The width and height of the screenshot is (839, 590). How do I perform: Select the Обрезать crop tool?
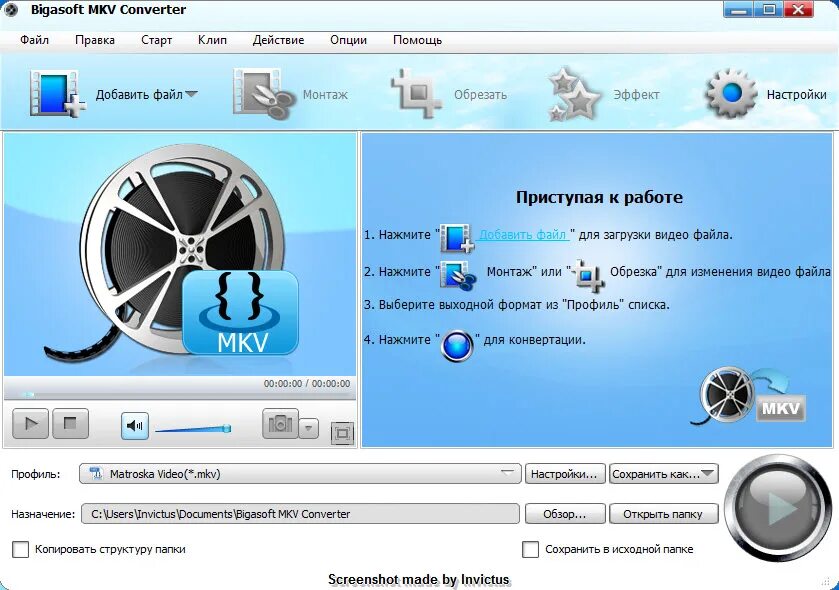416,94
